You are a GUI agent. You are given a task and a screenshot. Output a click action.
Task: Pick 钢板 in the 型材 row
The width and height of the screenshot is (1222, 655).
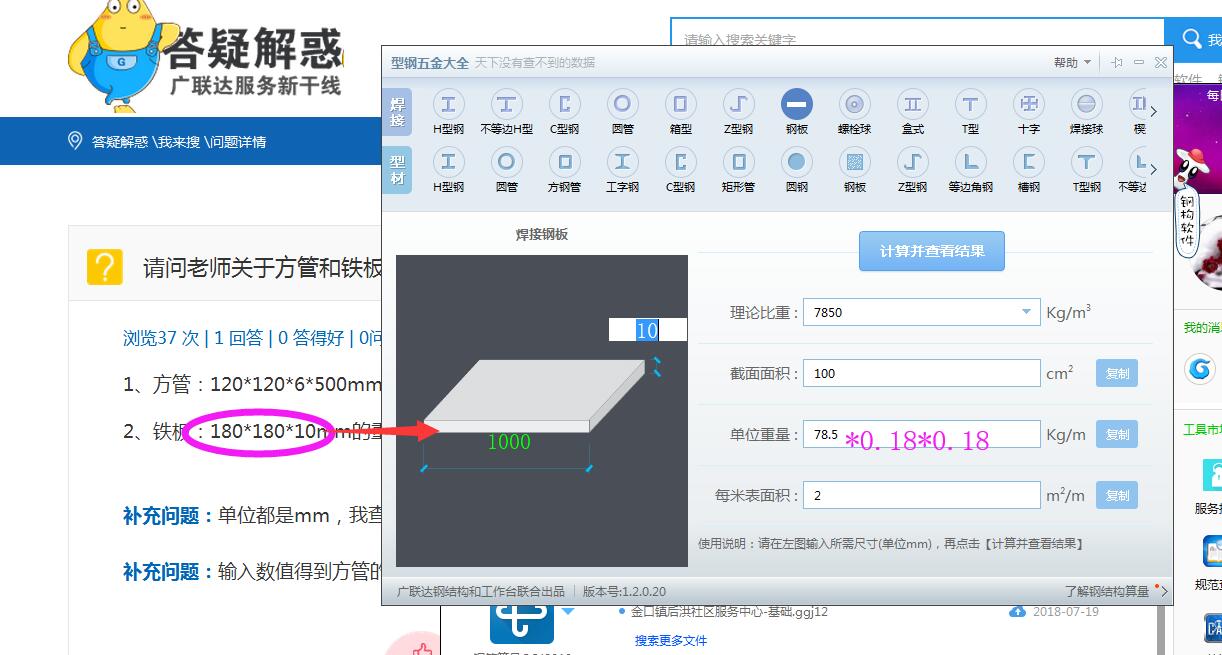tap(854, 169)
